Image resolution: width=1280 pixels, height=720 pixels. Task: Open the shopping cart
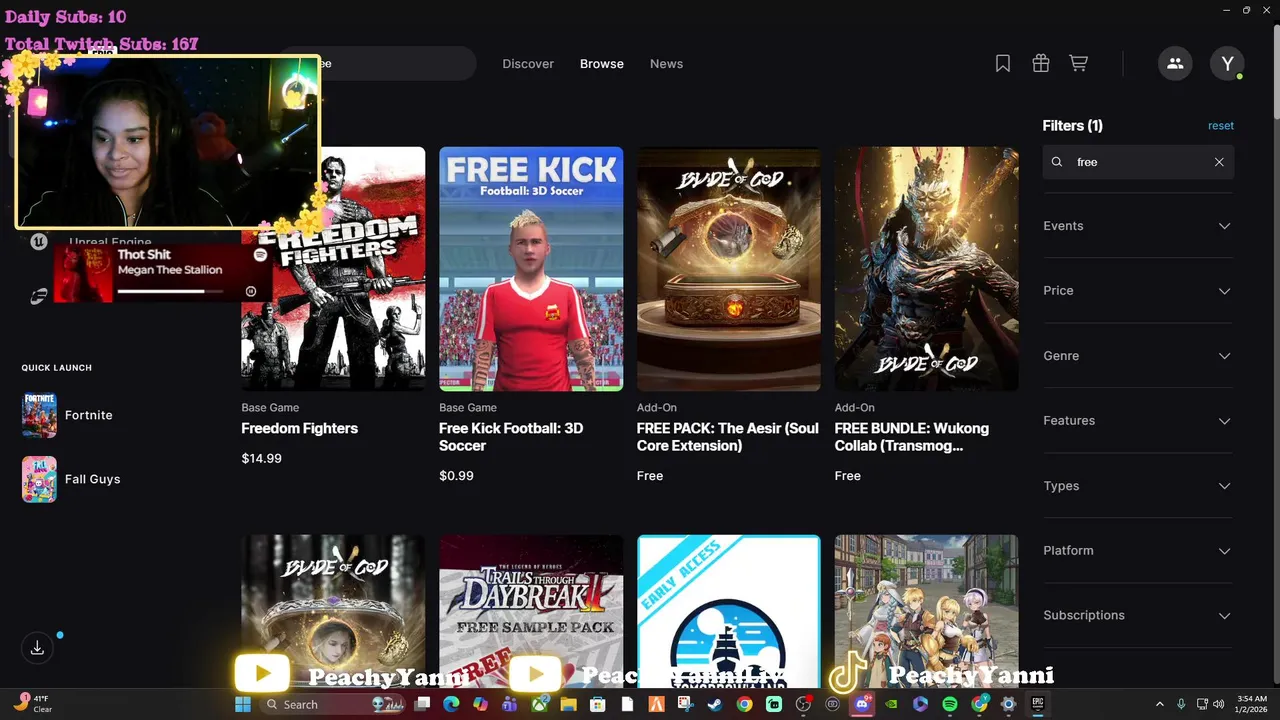(1078, 63)
